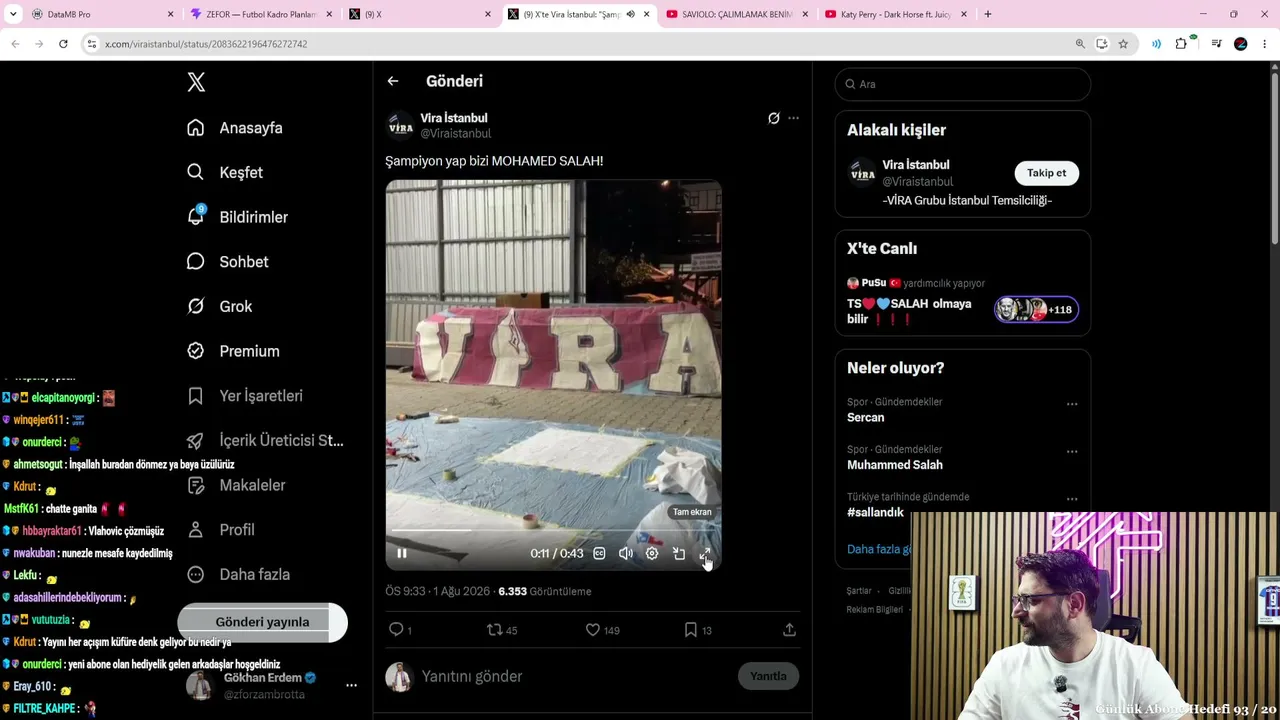Click the X logo in sidebar
The width and height of the screenshot is (1280, 720).
pyautogui.click(x=196, y=82)
